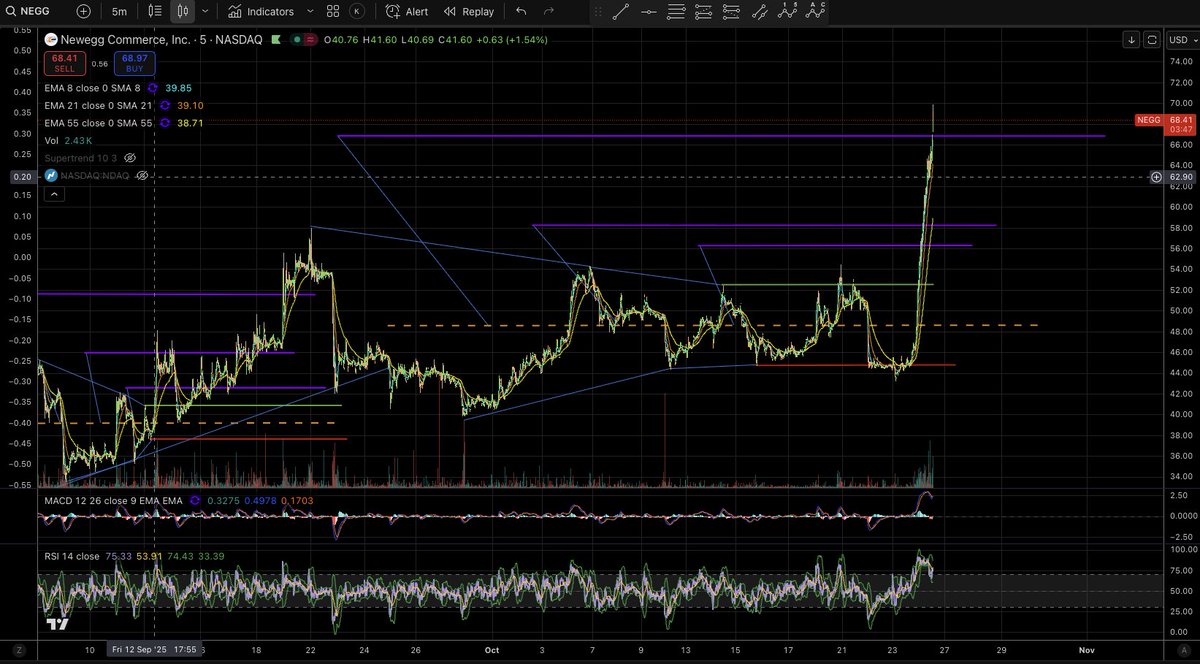Click the refresh icon next to EMA 8
This screenshot has height=664, width=1200.
point(152,87)
